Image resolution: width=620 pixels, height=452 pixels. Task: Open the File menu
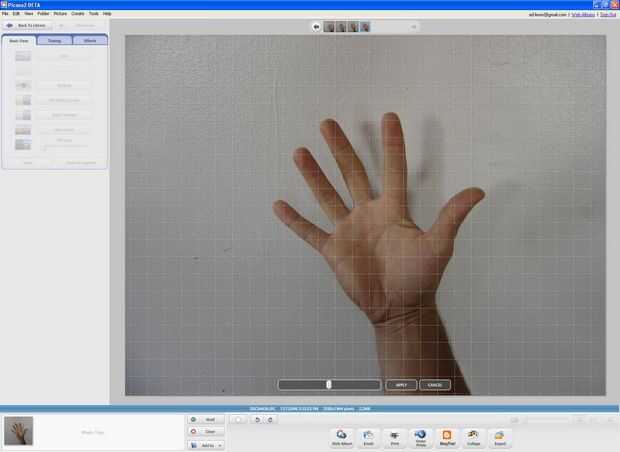5,13
